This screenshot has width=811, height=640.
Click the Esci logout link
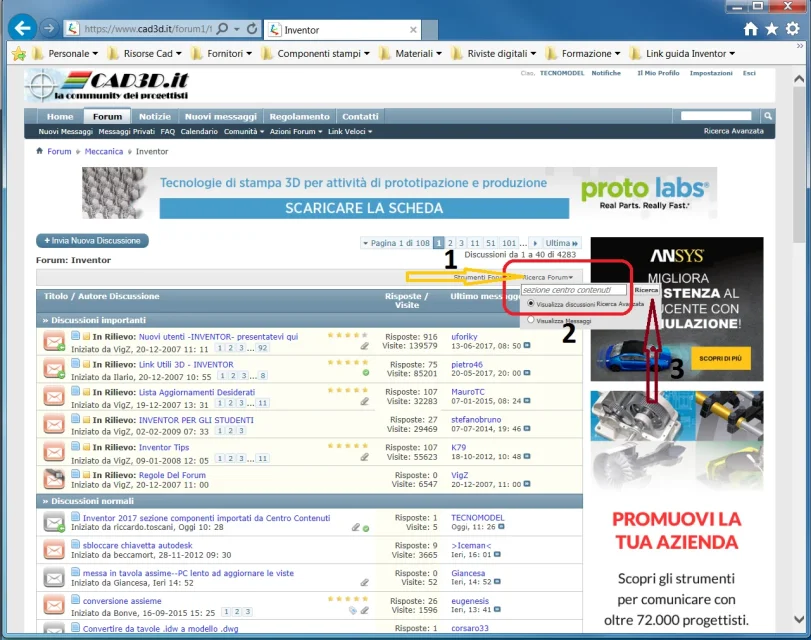click(749, 73)
